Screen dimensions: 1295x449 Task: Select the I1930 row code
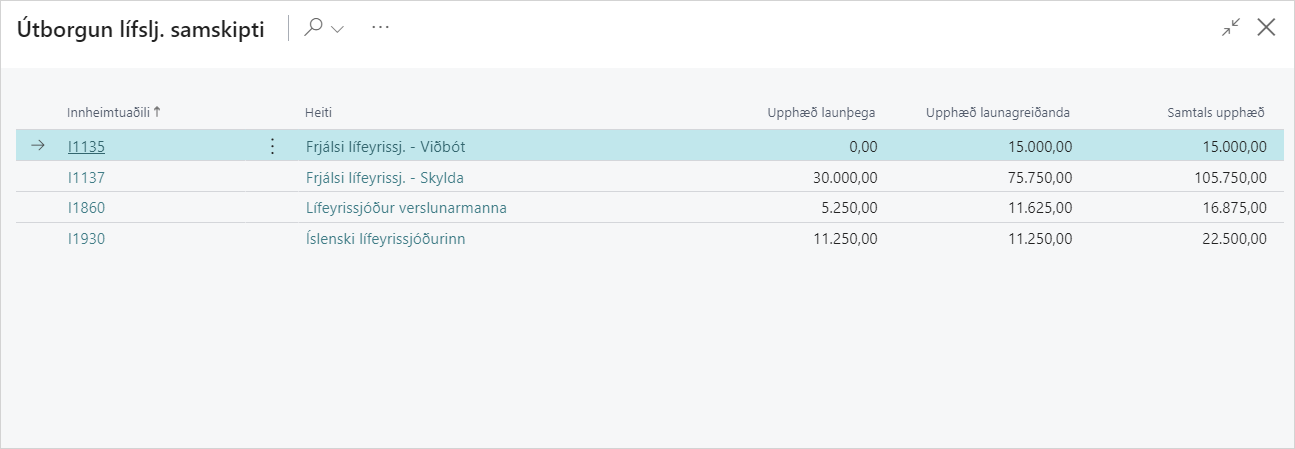86,238
